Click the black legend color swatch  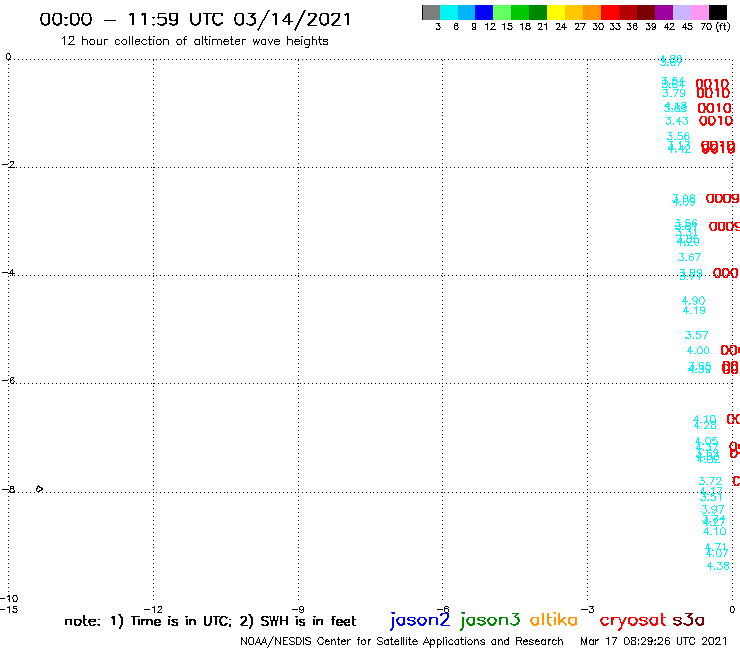click(x=718, y=12)
